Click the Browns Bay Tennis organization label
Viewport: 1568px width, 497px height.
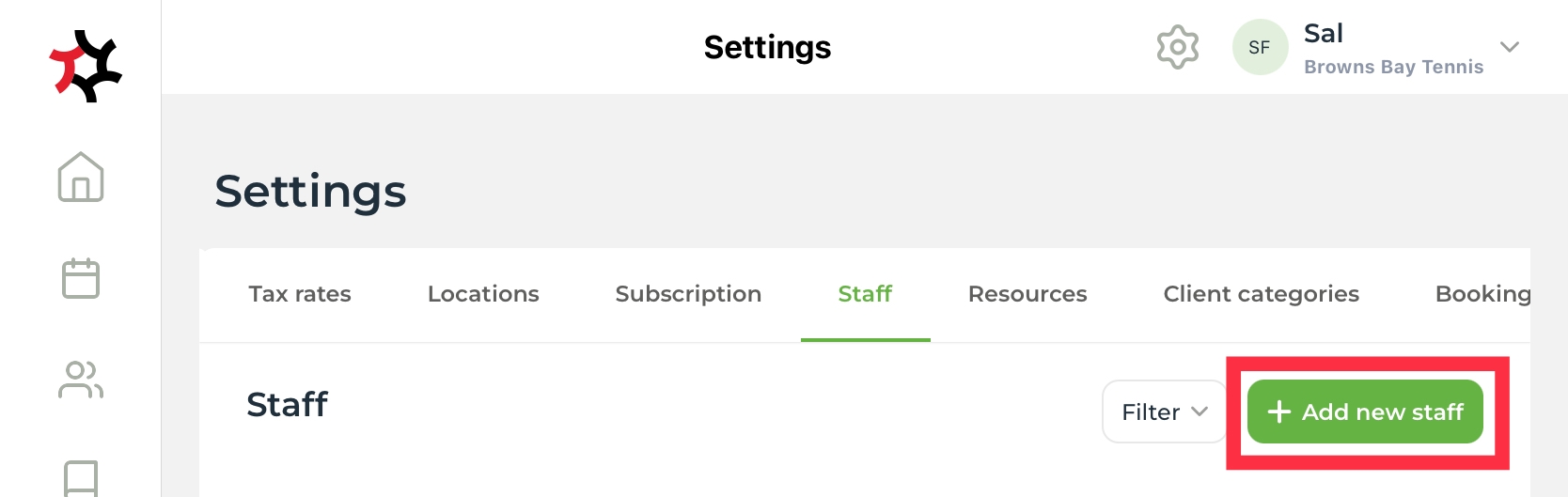(1393, 67)
